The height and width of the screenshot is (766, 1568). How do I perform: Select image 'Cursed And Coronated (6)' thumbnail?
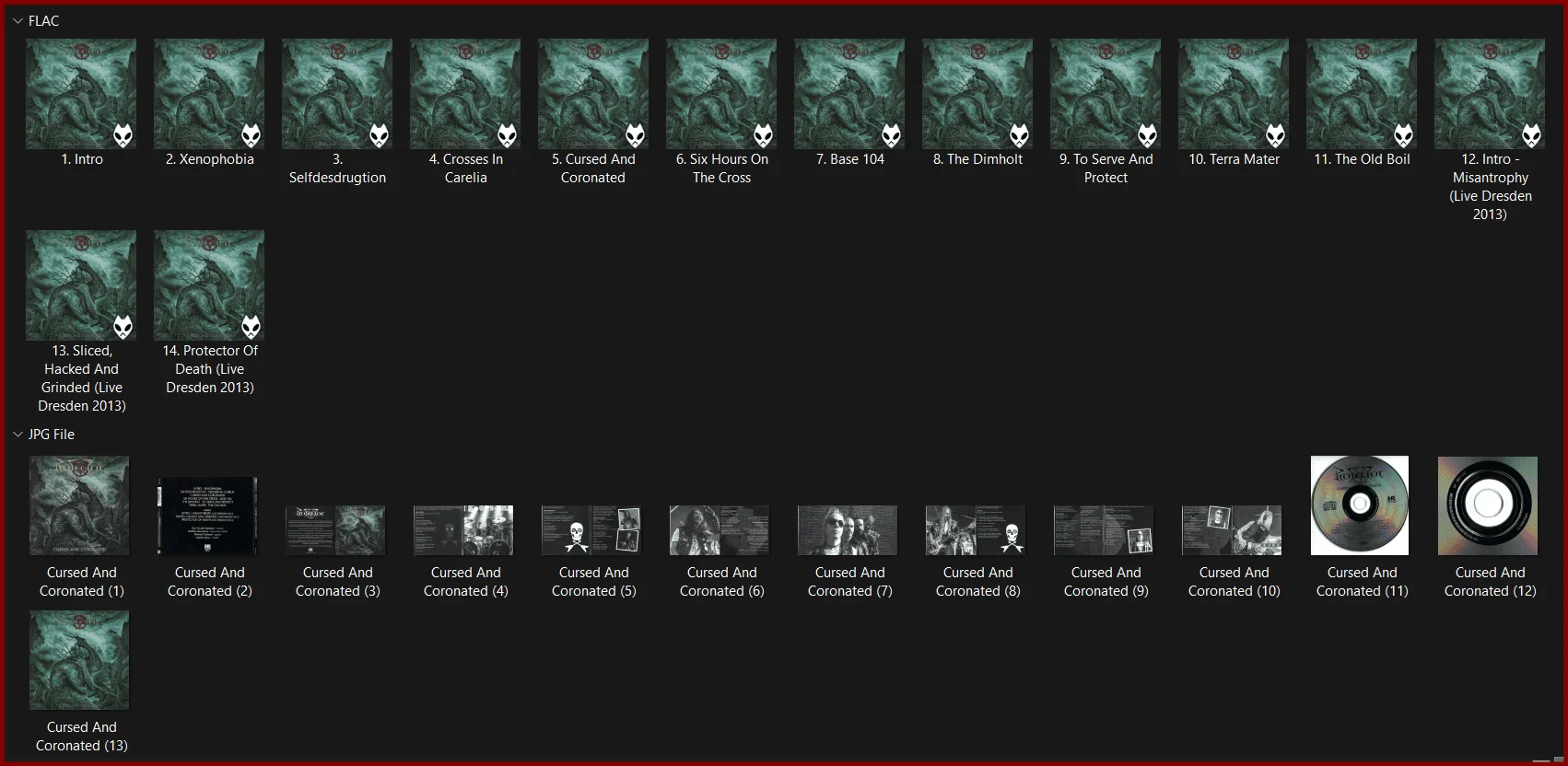coord(720,530)
